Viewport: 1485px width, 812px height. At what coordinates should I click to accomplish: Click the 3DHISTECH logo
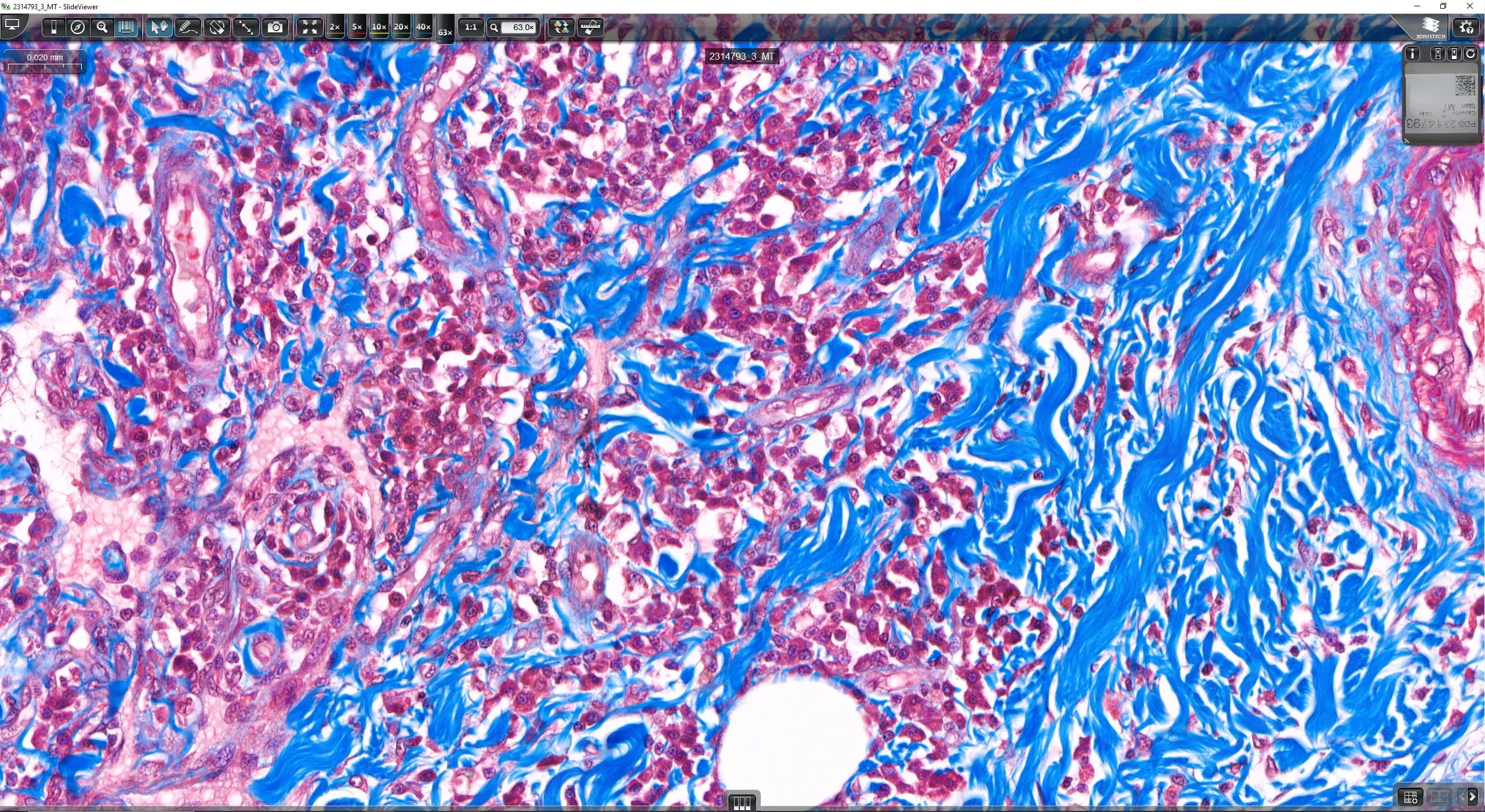(x=1430, y=27)
